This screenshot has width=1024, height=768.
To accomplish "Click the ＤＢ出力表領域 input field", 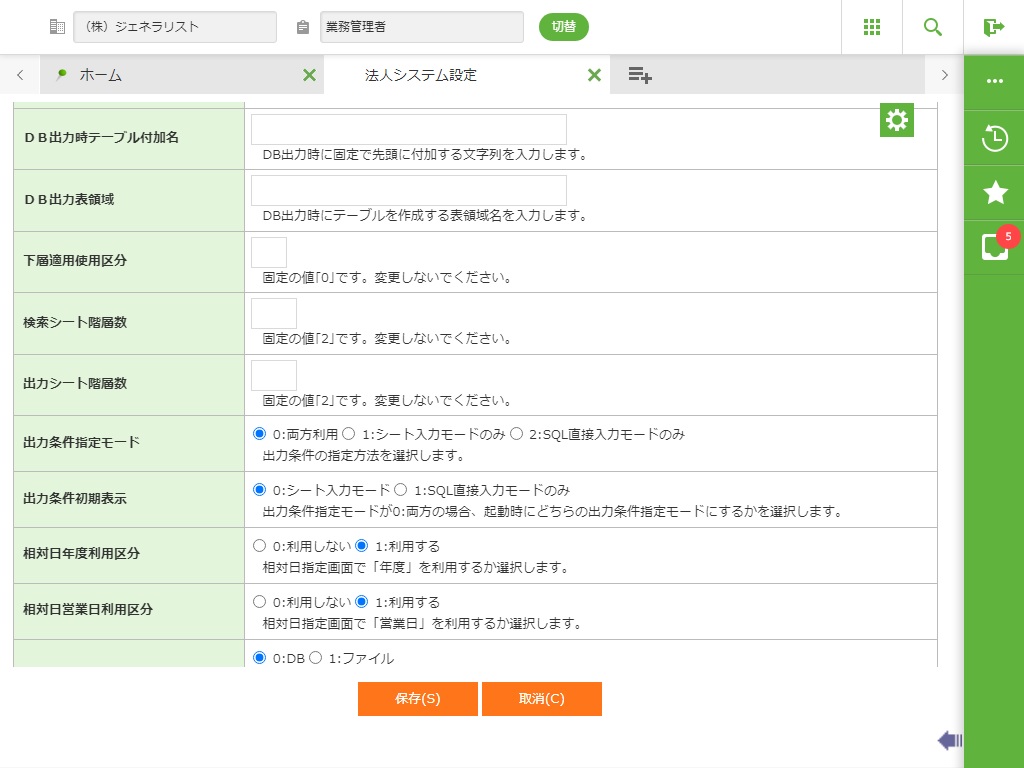I will (408, 191).
